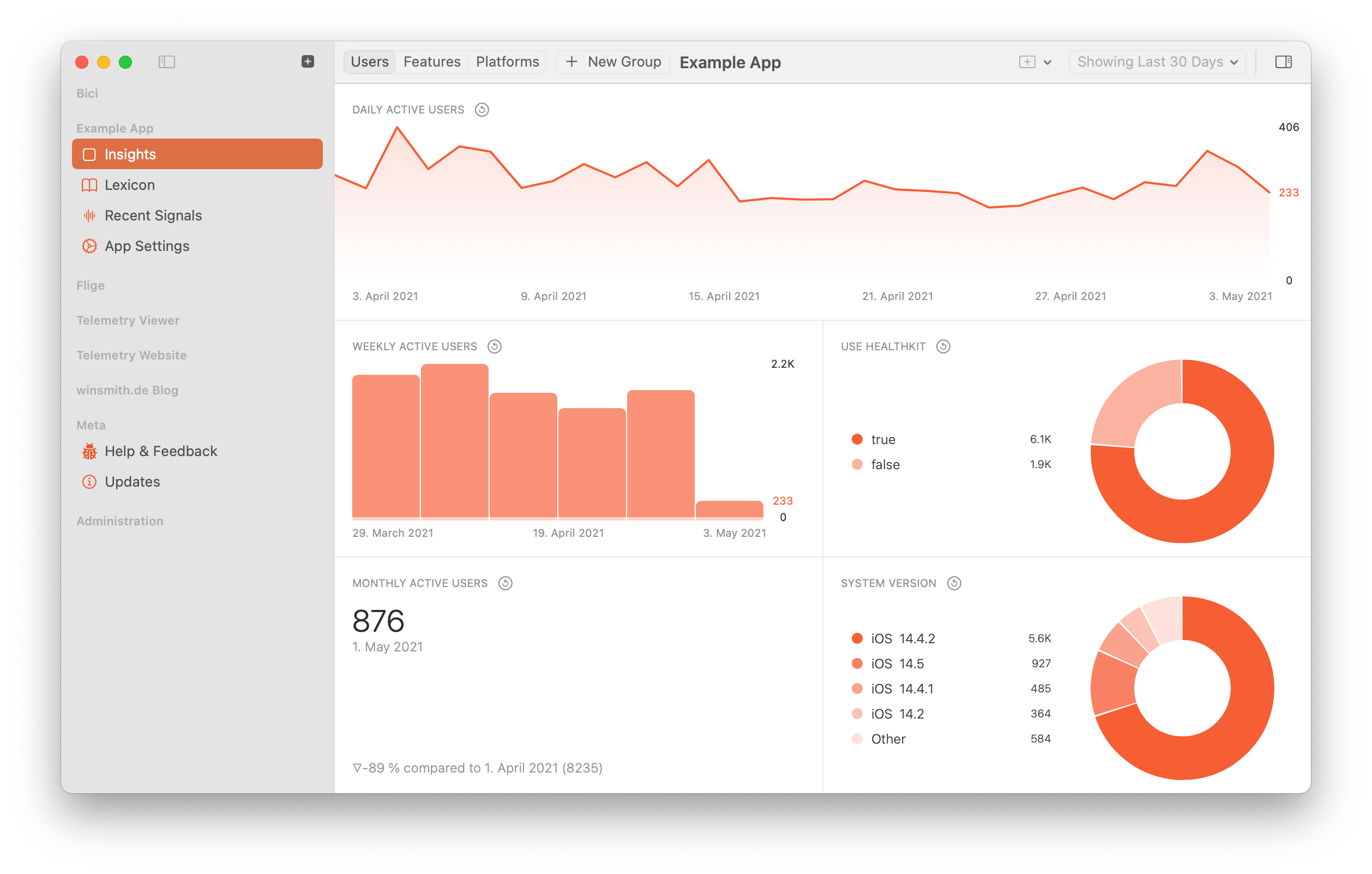Click the Recent Signals waveform icon
Viewport: 1372px width, 874px height.
coord(89,215)
